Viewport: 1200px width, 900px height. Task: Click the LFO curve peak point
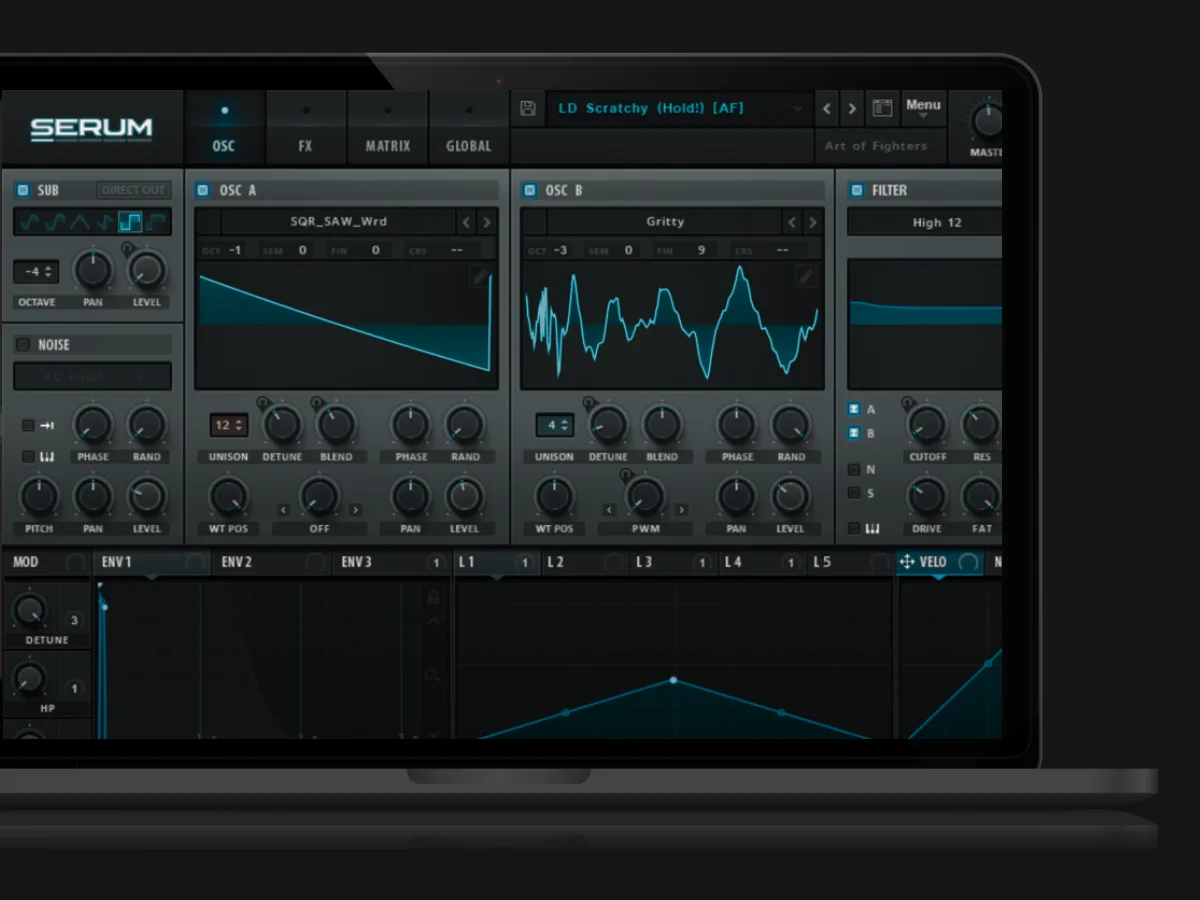[673, 680]
